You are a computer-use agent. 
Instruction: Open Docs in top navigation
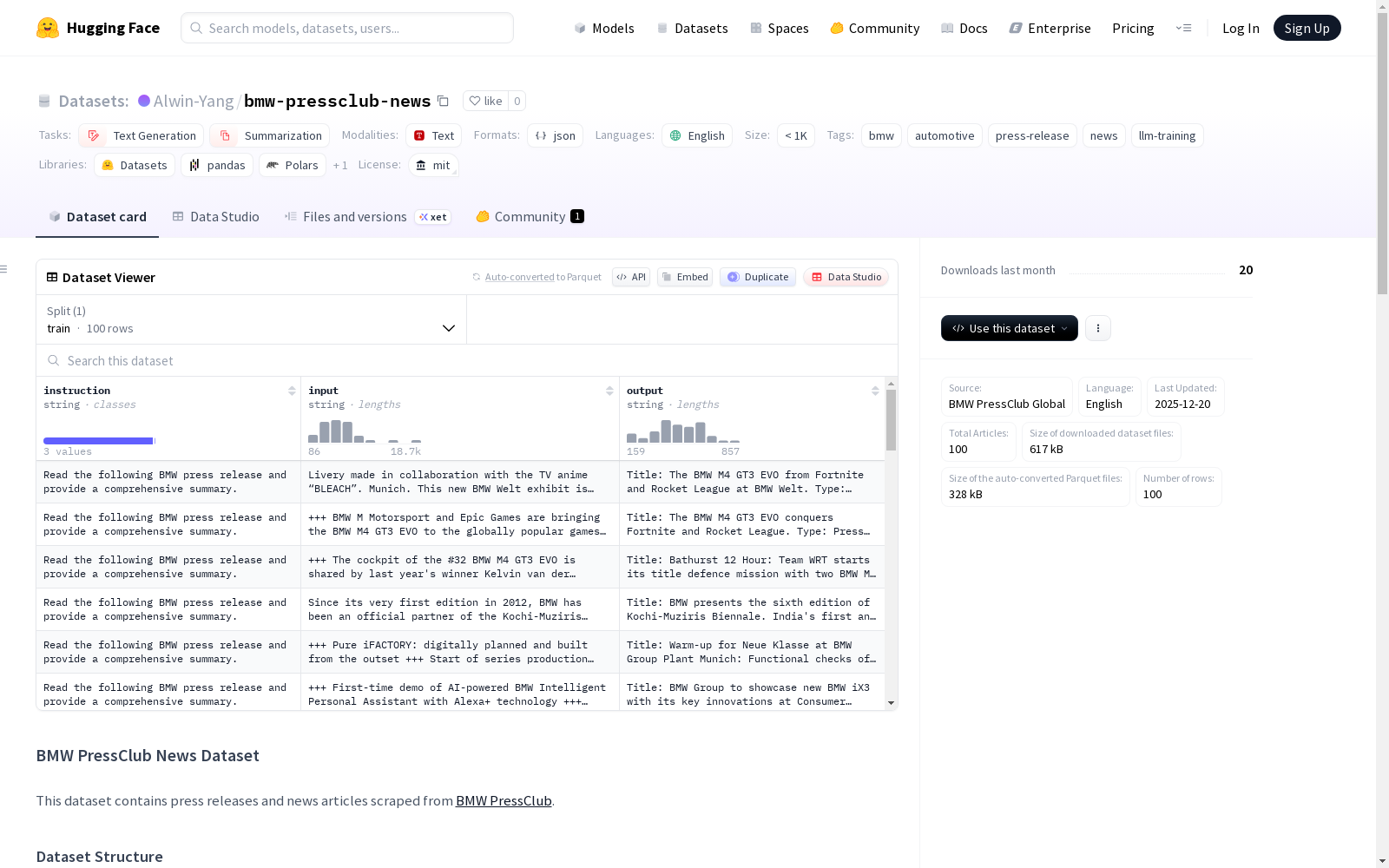click(964, 28)
